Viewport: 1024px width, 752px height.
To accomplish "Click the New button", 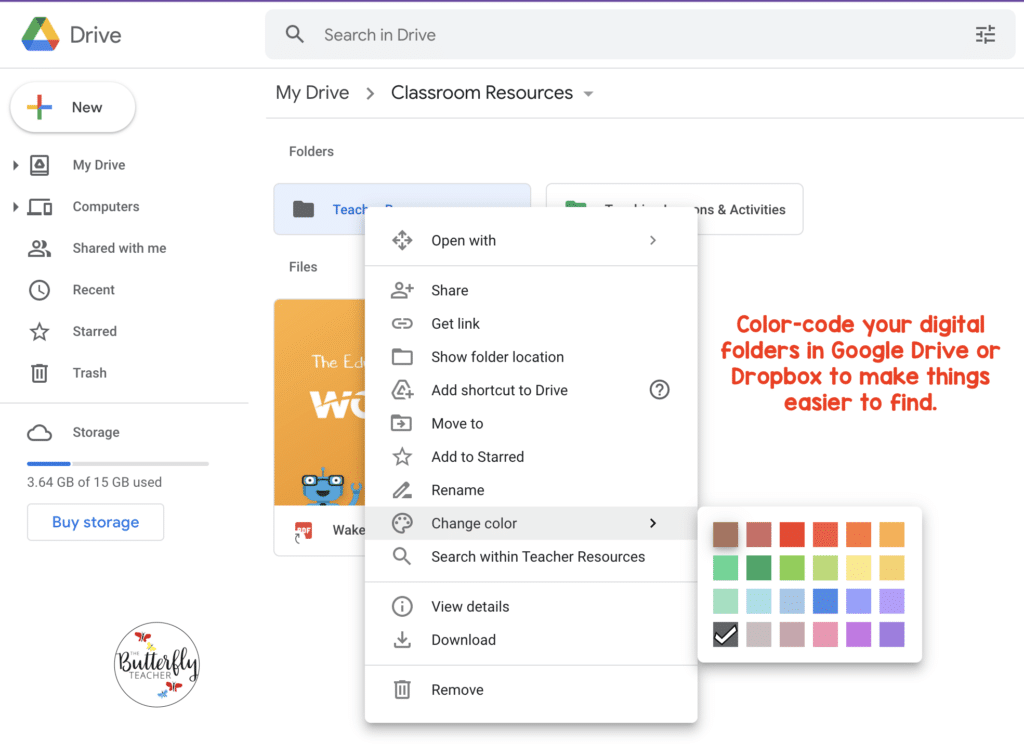I will [x=72, y=107].
